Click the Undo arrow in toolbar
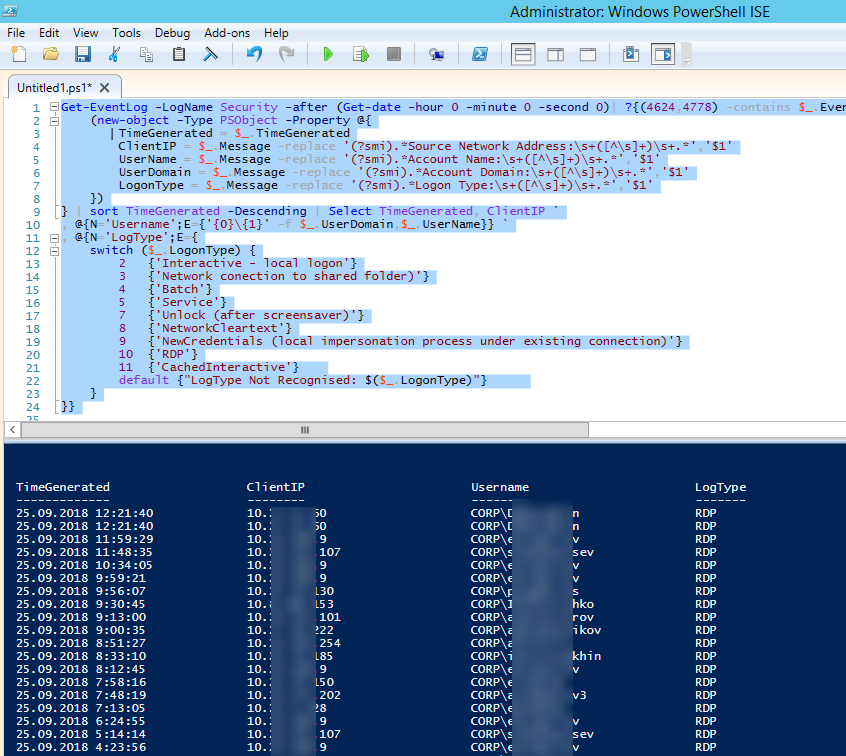The height and width of the screenshot is (756, 846). (x=254, y=54)
